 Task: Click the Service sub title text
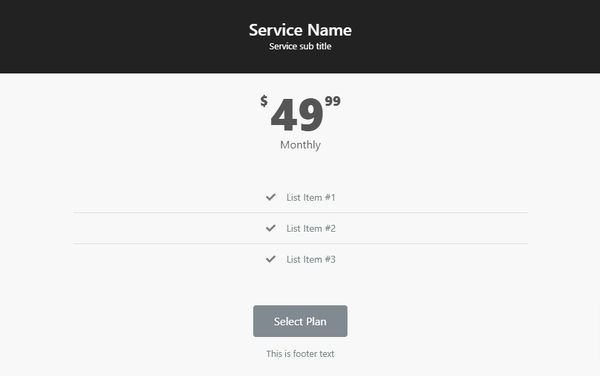click(x=300, y=46)
